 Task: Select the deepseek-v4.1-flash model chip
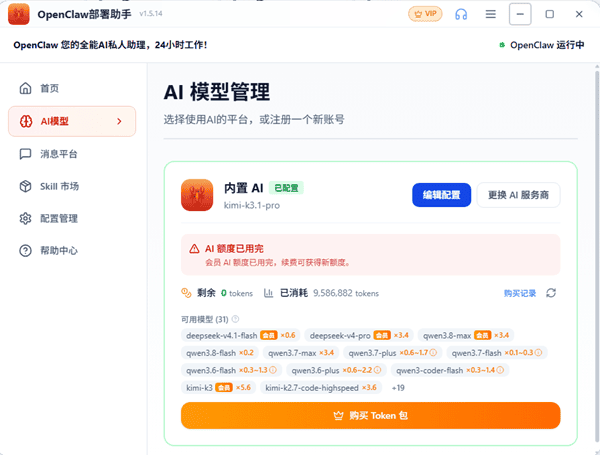coord(240,335)
